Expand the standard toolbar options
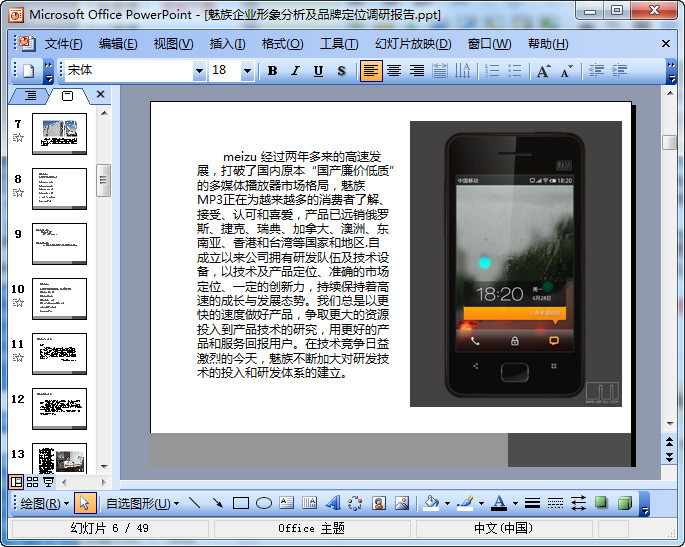The width and height of the screenshot is (685, 547). click(48, 72)
